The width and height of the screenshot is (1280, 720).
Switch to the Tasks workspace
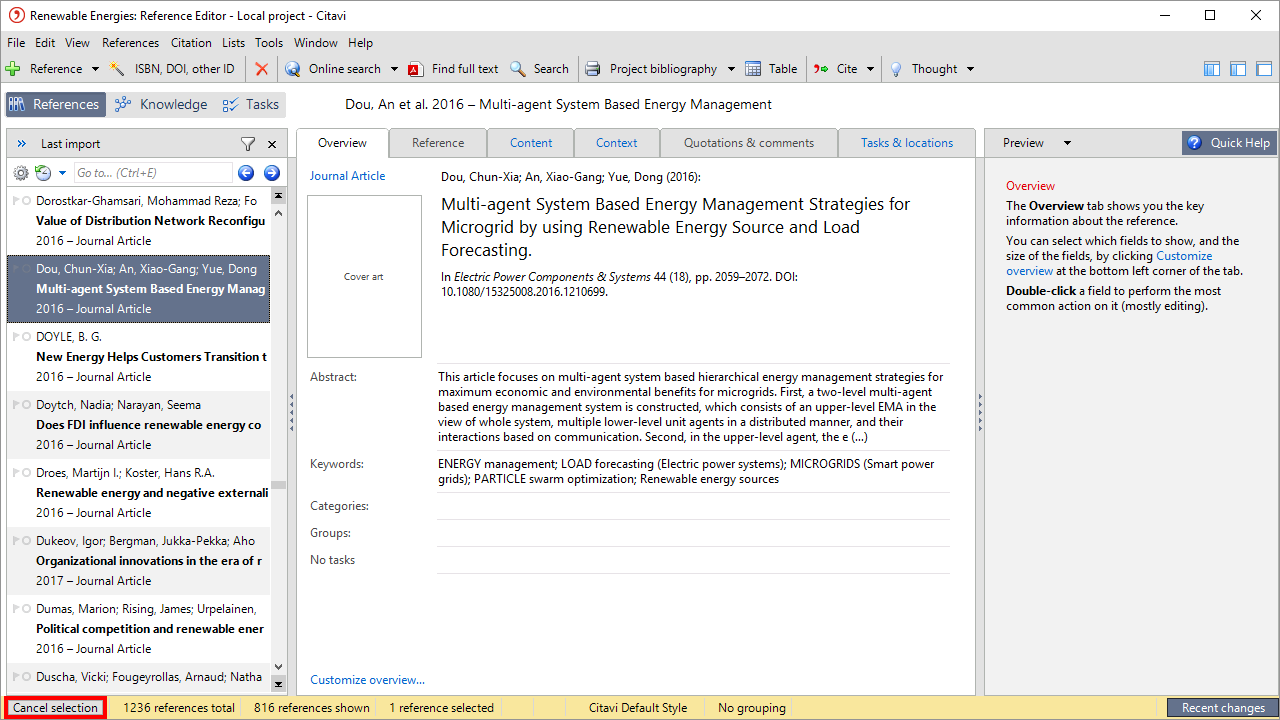click(x=250, y=104)
